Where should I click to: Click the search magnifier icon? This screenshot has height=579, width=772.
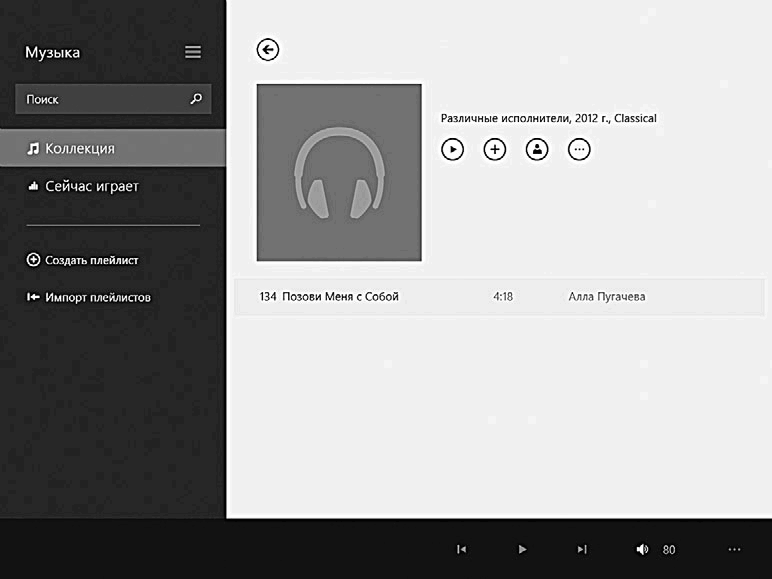pyautogui.click(x=196, y=99)
